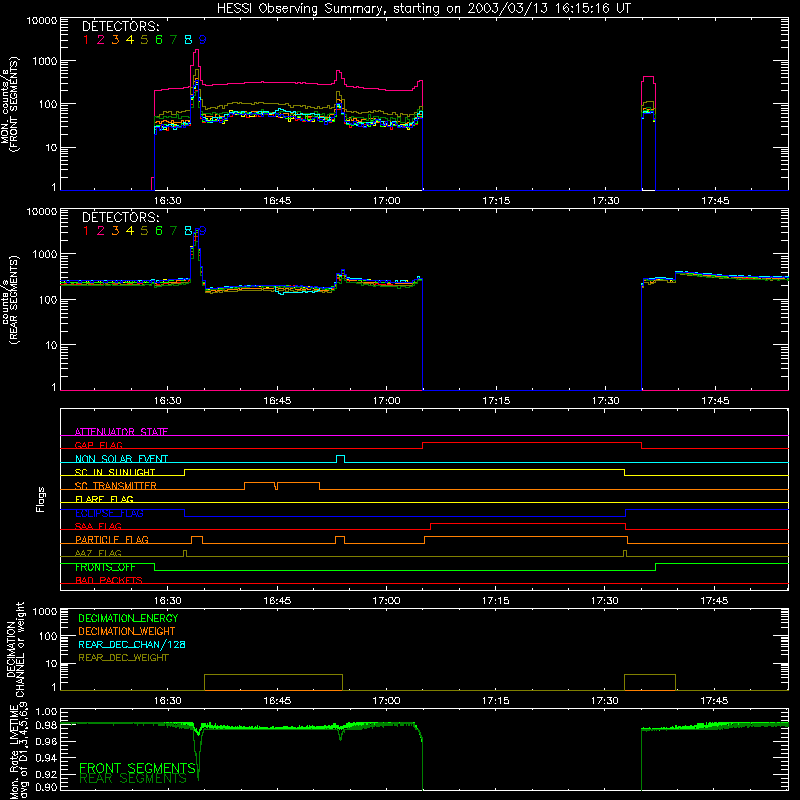This screenshot has height=800, width=800.
Task: Click the REAR SEGMENTS legend in livetime plot
Action: pyautogui.click(x=133, y=778)
